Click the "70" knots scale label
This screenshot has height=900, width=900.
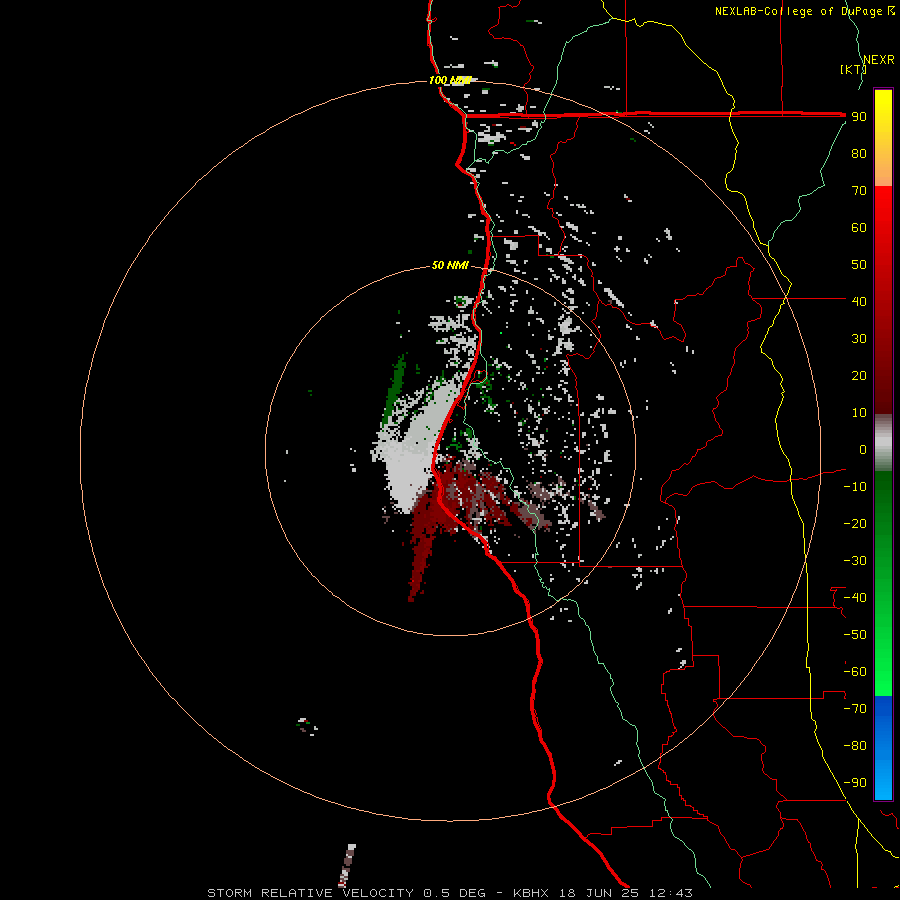[859, 191]
